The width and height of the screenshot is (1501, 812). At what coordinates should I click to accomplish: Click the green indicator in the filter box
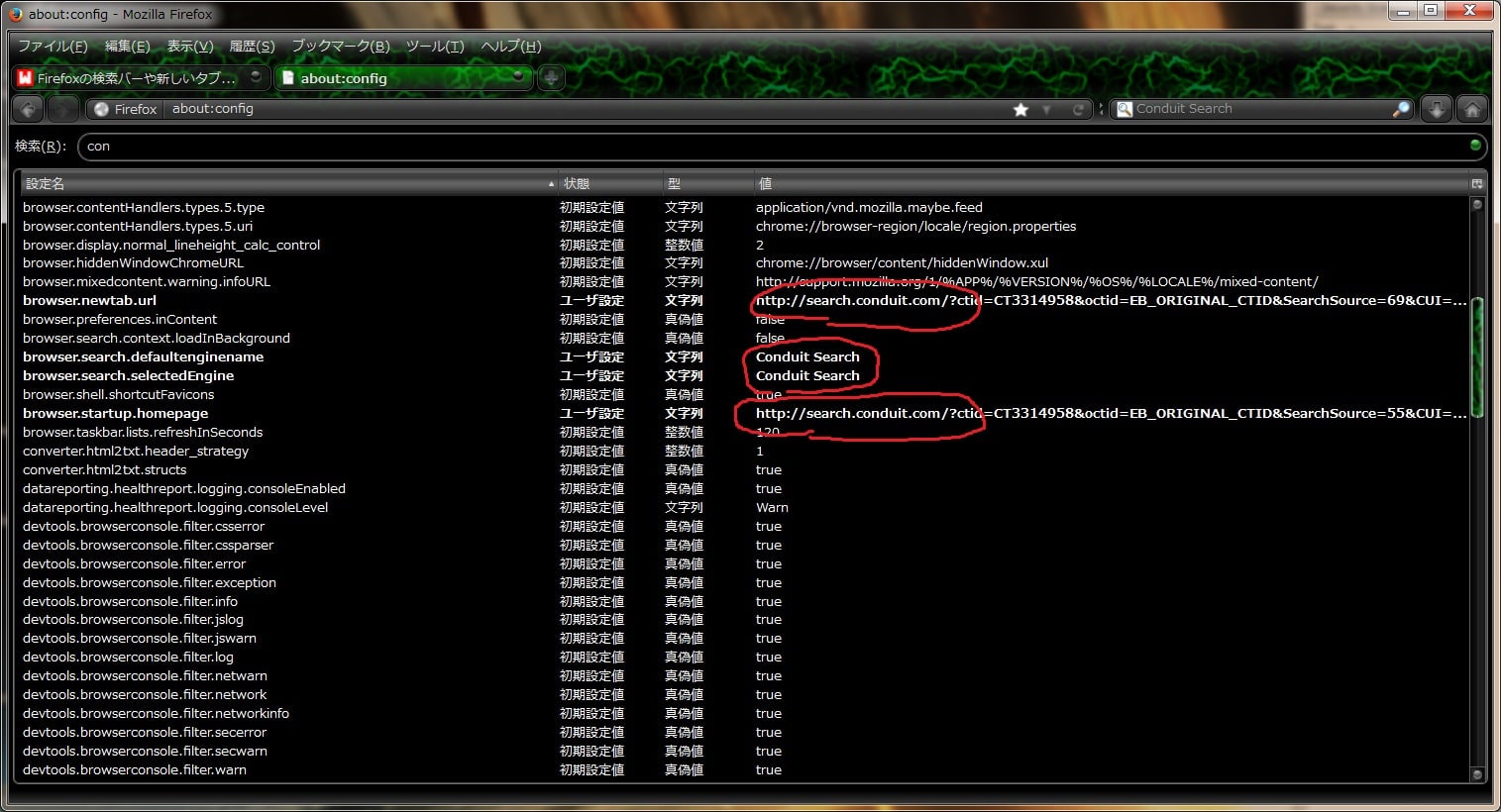coord(1475,146)
